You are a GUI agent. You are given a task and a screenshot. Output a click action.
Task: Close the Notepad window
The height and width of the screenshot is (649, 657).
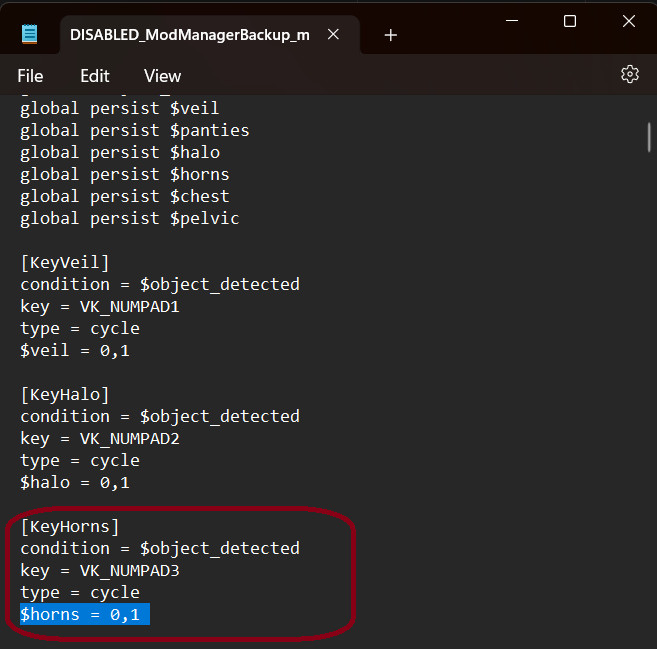(x=629, y=21)
